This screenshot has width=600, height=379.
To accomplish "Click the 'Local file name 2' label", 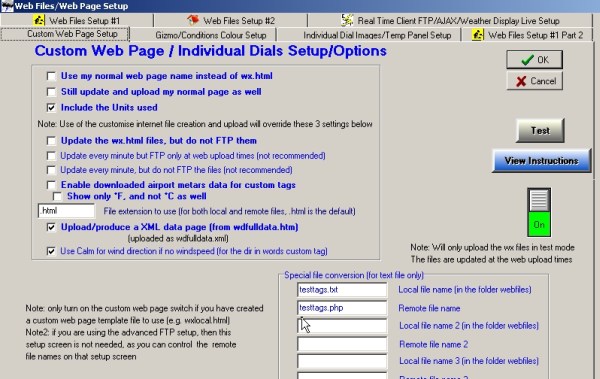I will [x=469, y=326].
